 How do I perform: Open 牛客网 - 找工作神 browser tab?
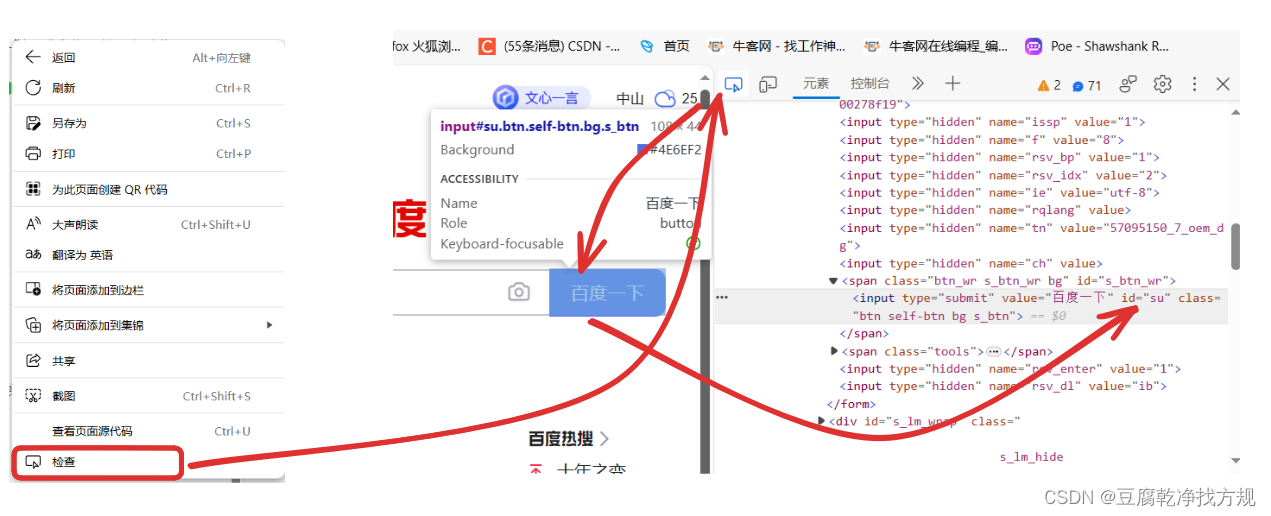(x=776, y=46)
